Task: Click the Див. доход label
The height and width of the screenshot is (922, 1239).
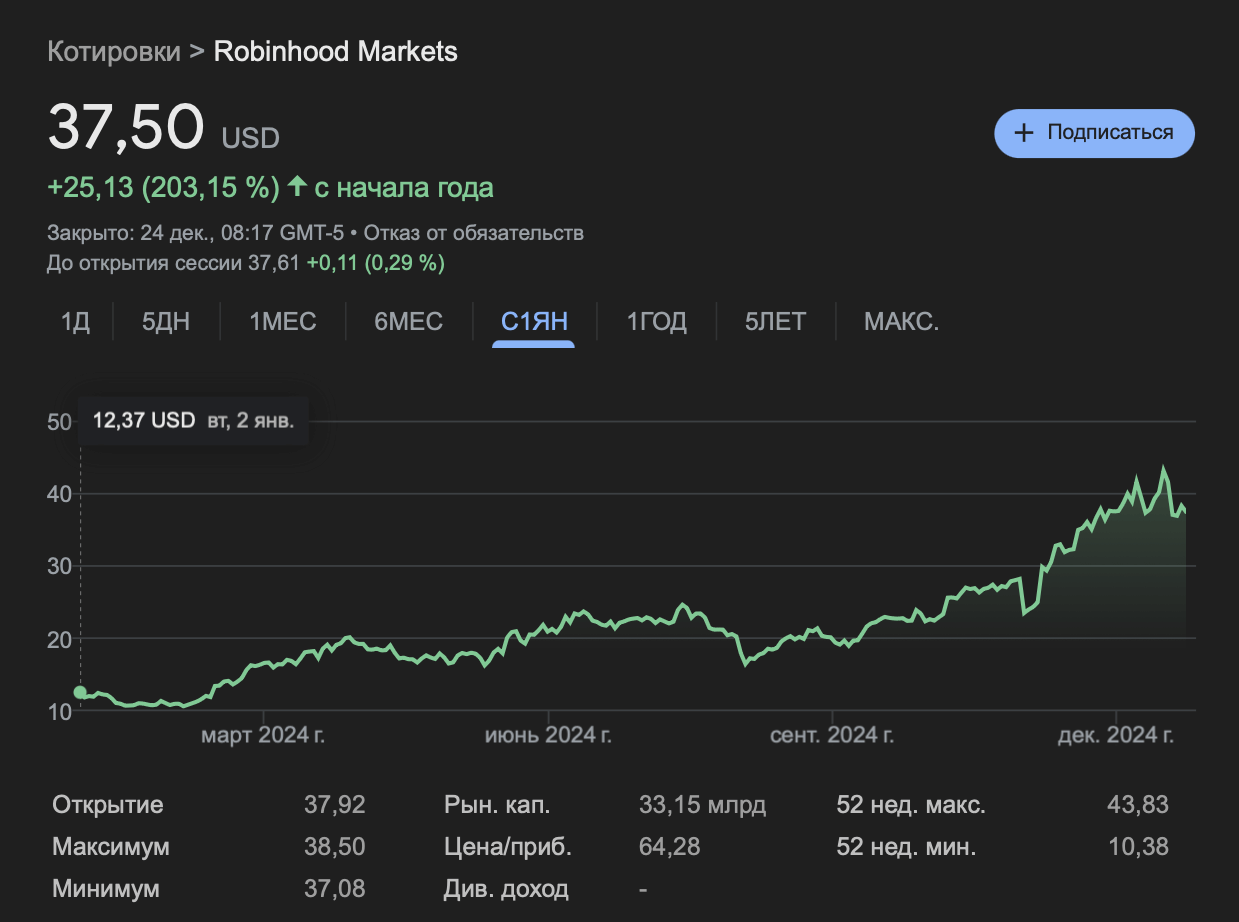Action: click(x=506, y=888)
